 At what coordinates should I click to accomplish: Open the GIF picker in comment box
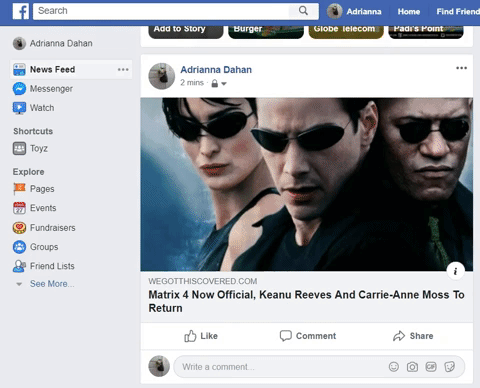click(431, 367)
